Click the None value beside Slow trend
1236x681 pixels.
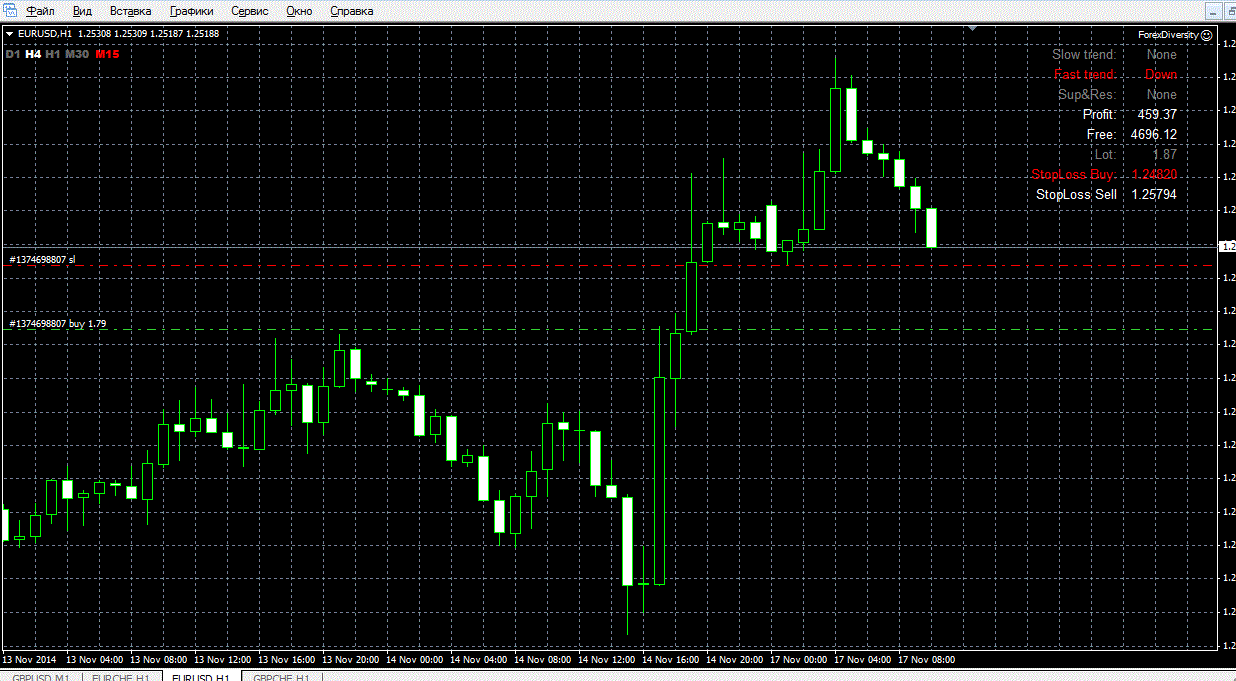[1162, 55]
